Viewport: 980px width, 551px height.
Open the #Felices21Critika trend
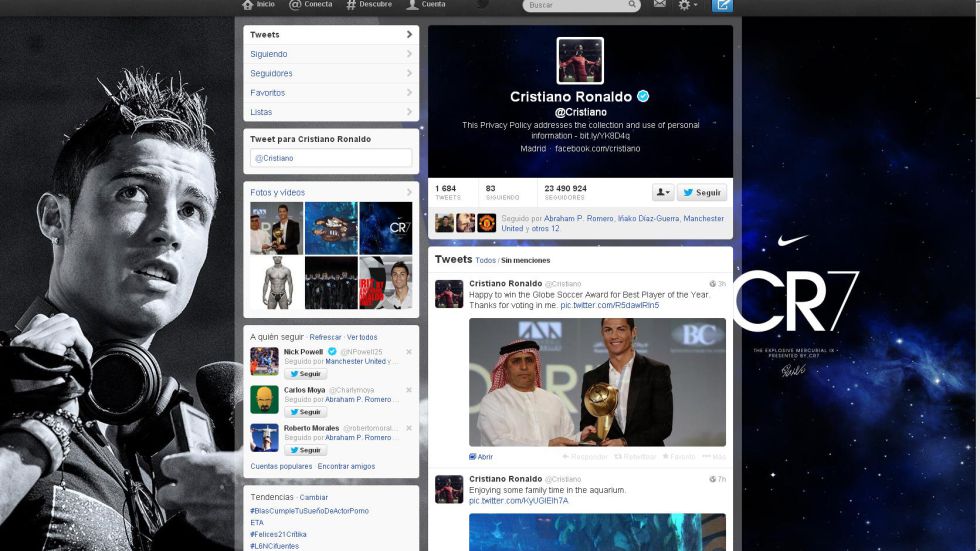click(278, 535)
